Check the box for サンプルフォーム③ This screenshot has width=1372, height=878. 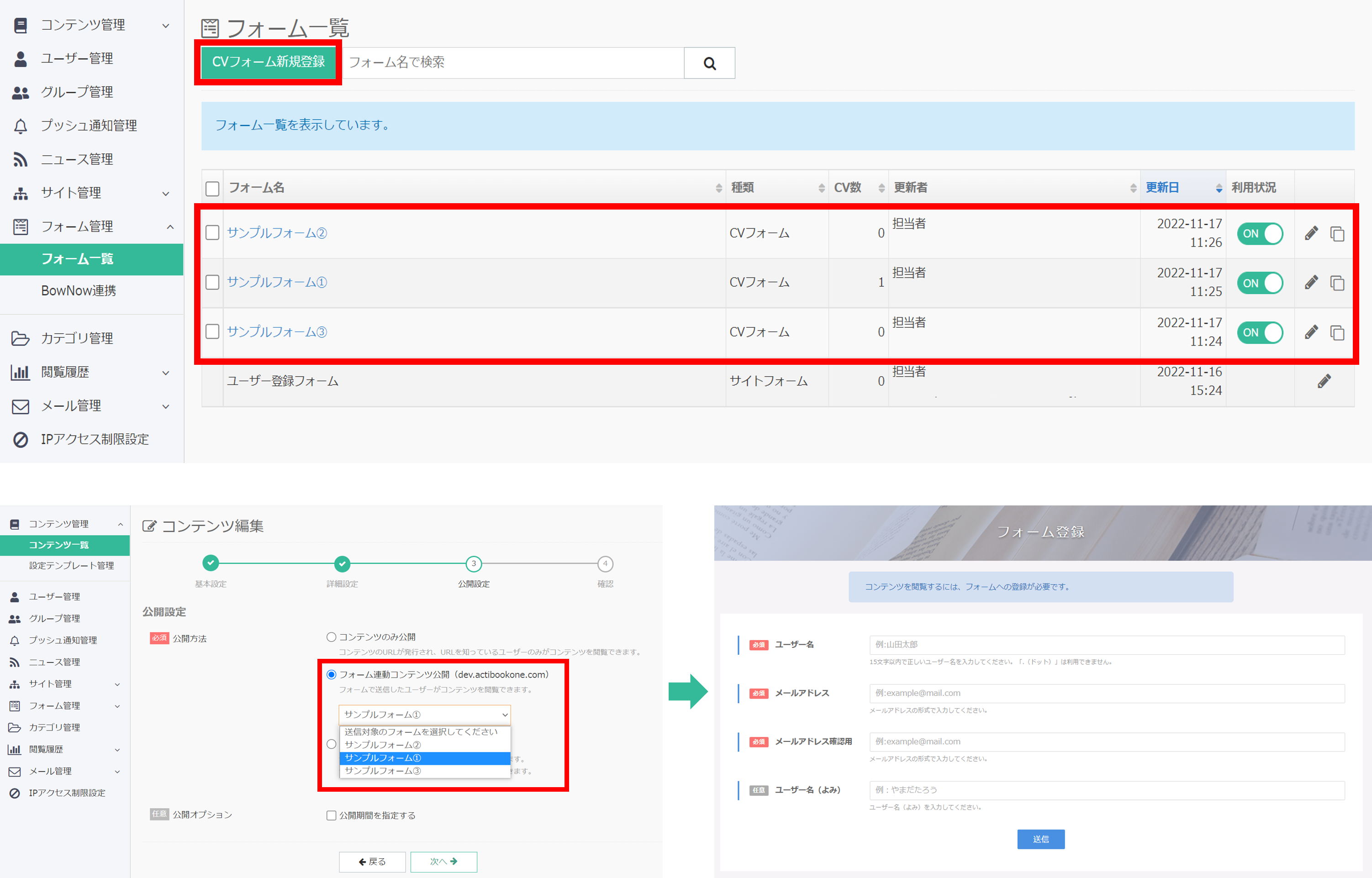click(212, 332)
